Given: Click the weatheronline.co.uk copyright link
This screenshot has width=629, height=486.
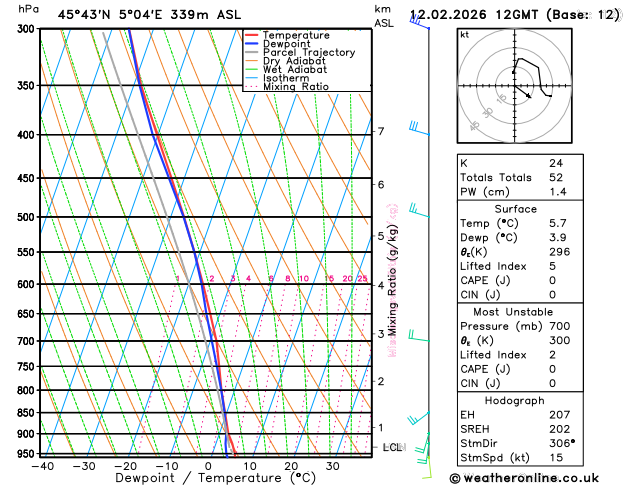Looking at the screenshot, I should (x=524, y=478).
